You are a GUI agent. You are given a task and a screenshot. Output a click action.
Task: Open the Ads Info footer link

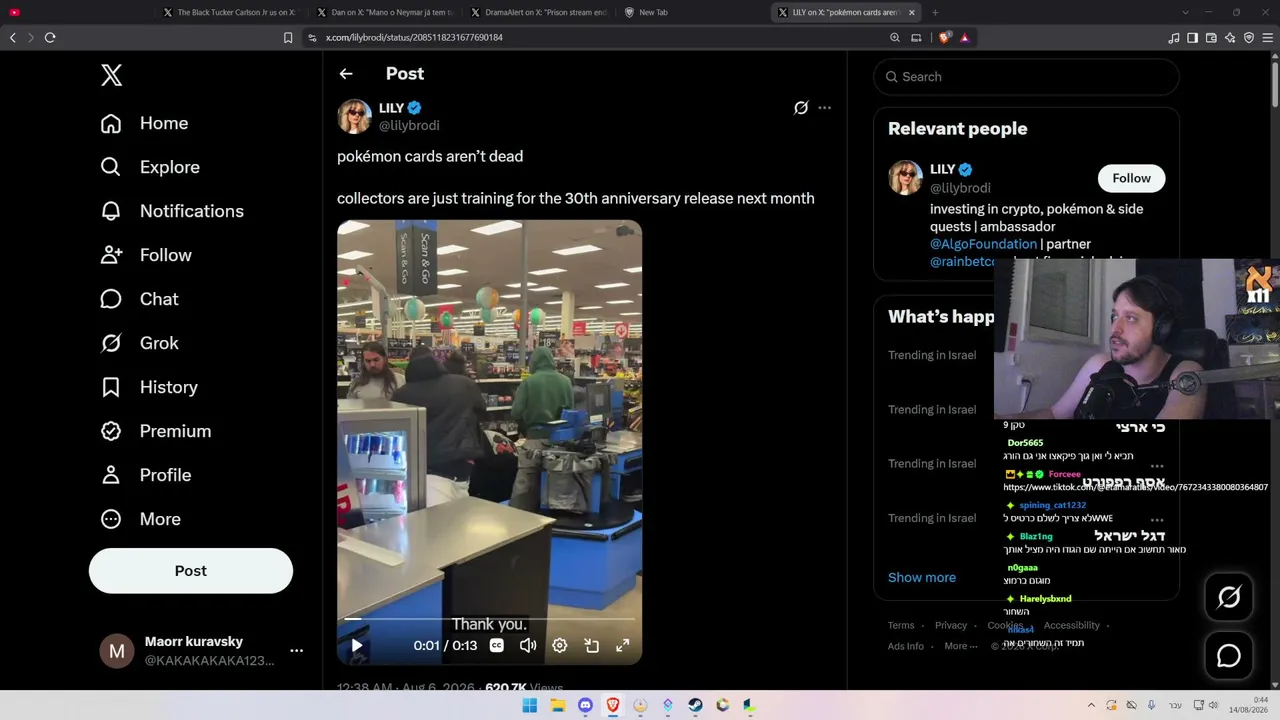click(x=906, y=646)
